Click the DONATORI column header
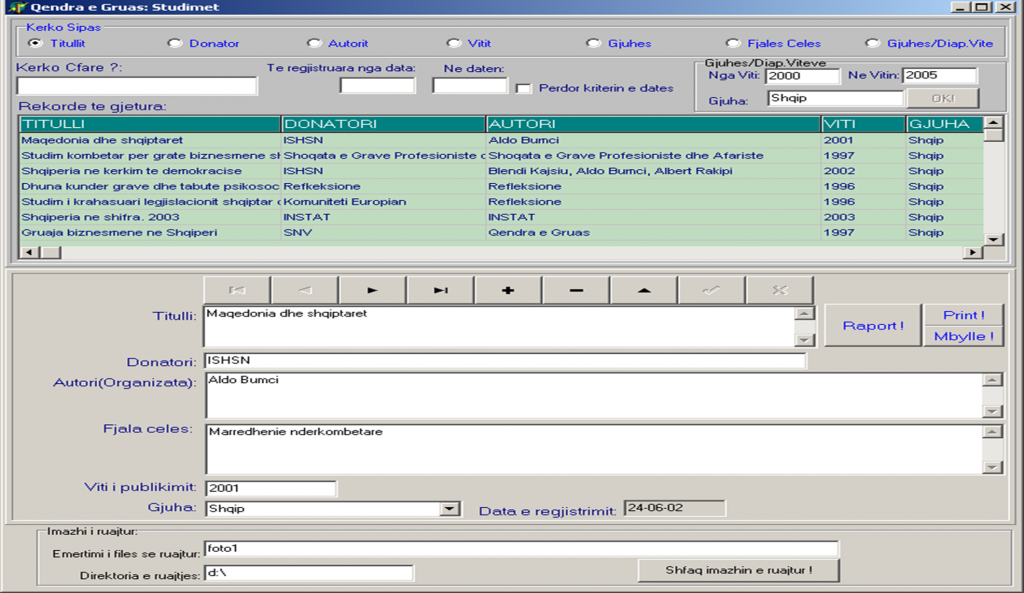This screenshot has width=1024, height=593. pos(383,124)
